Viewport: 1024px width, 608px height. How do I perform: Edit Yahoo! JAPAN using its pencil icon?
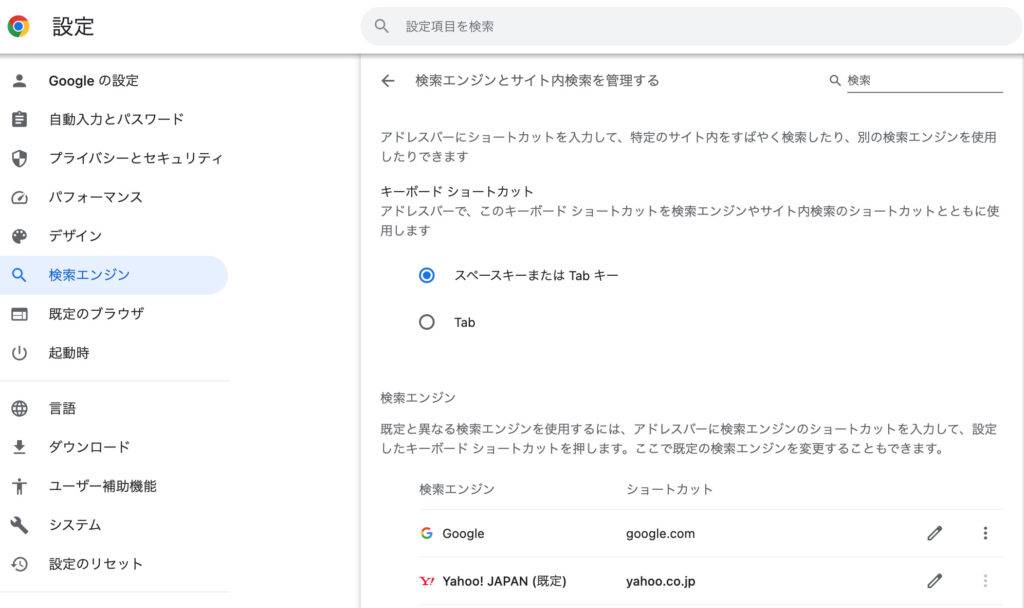pyautogui.click(x=935, y=580)
